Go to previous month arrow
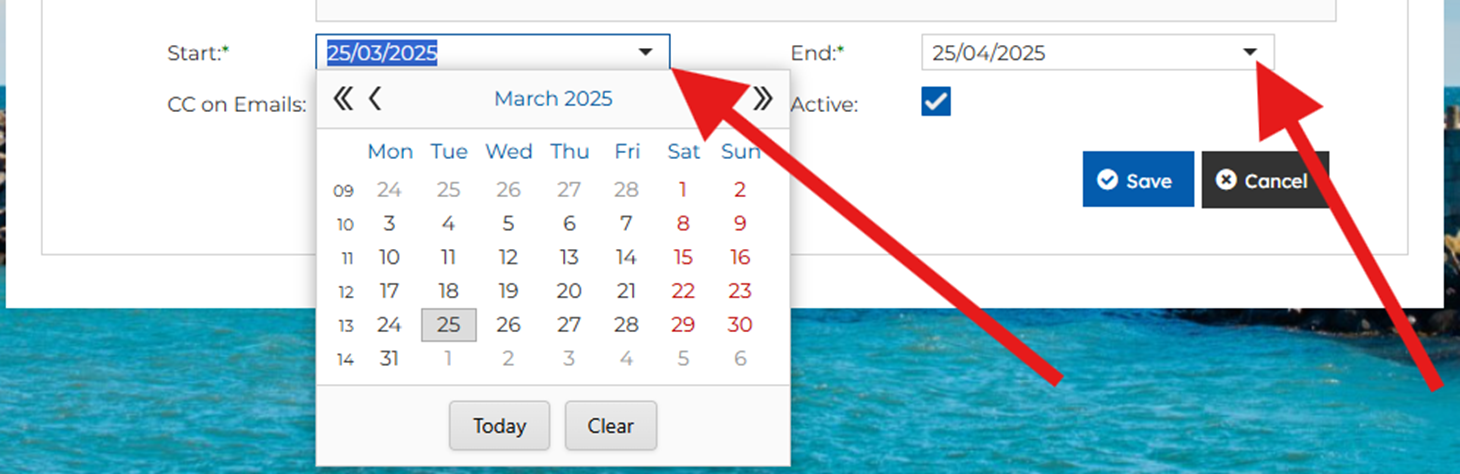The height and width of the screenshot is (474, 1460). pyautogui.click(x=375, y=98)
